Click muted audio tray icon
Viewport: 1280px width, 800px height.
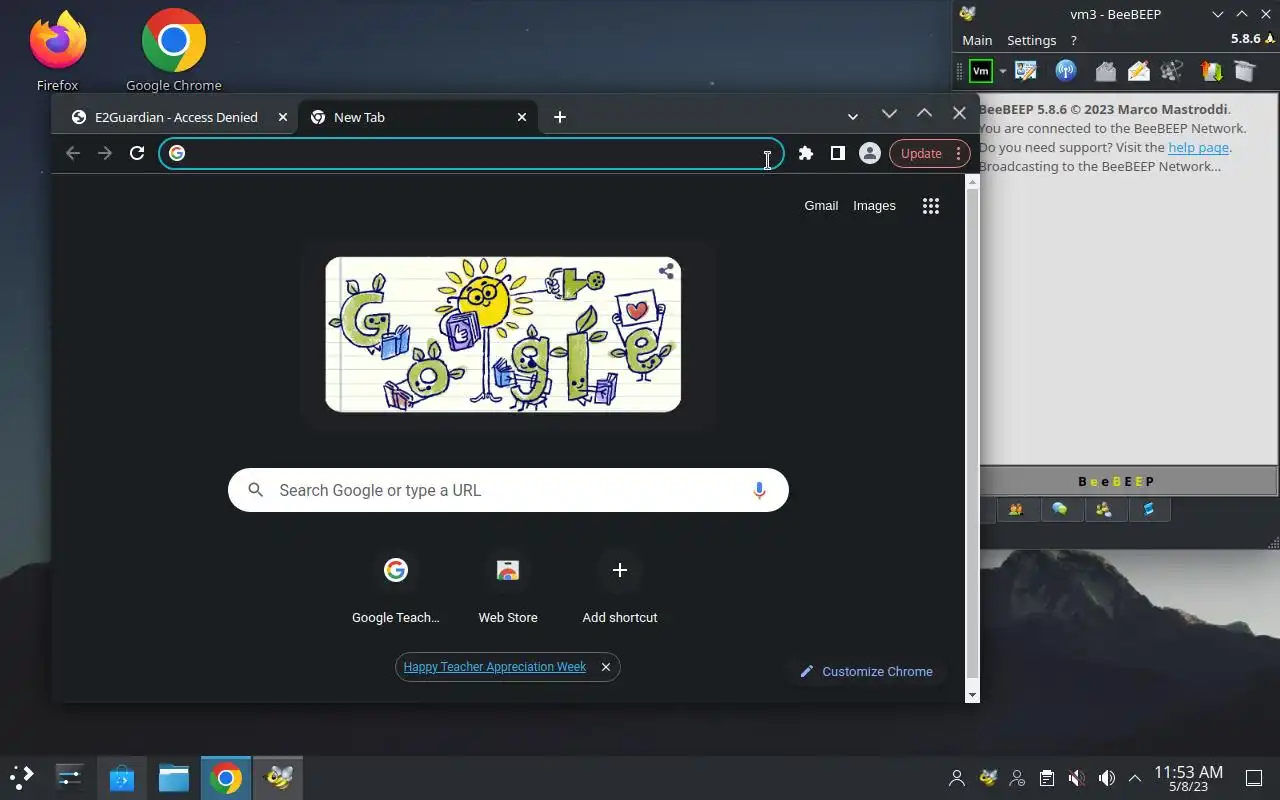pos(1077,778)
